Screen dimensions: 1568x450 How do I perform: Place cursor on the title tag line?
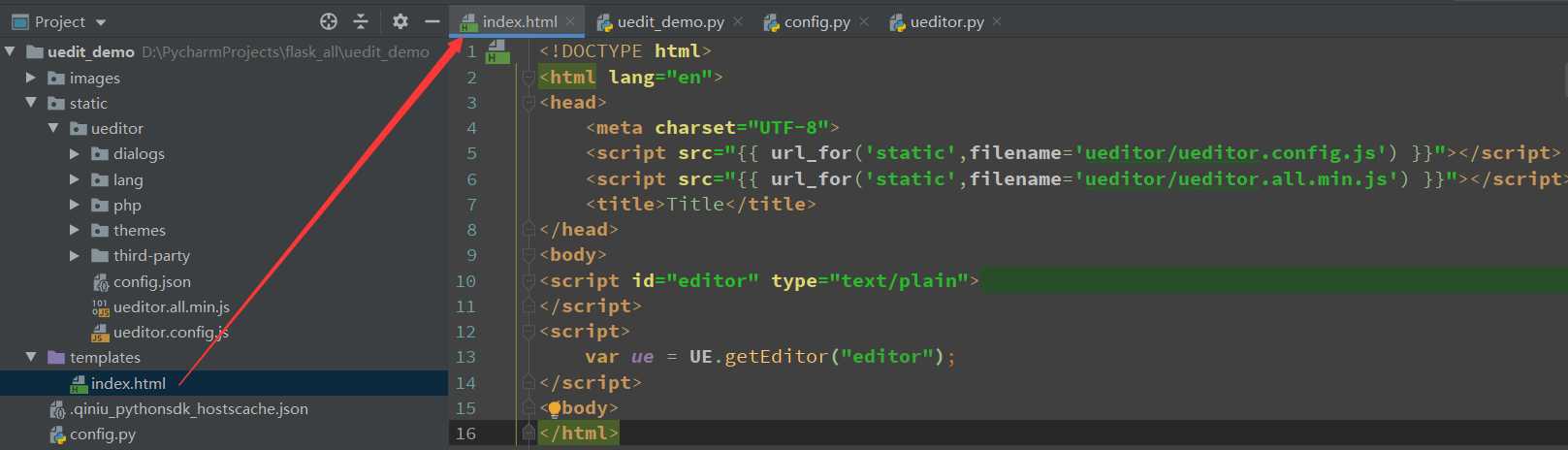click(x=701, y=204)
